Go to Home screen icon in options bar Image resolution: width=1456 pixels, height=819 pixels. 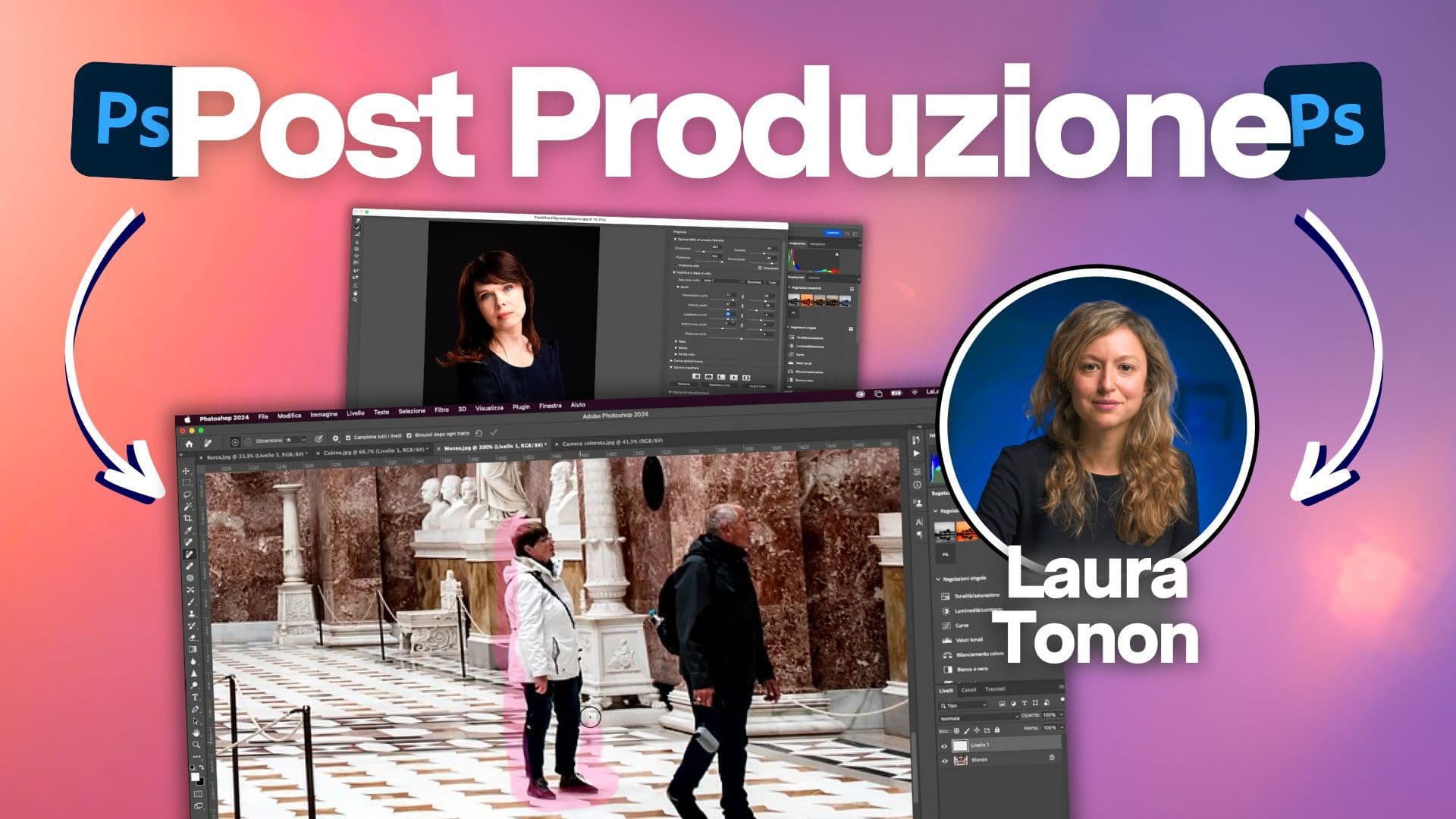pyautogui.click(x=189, y=444)
